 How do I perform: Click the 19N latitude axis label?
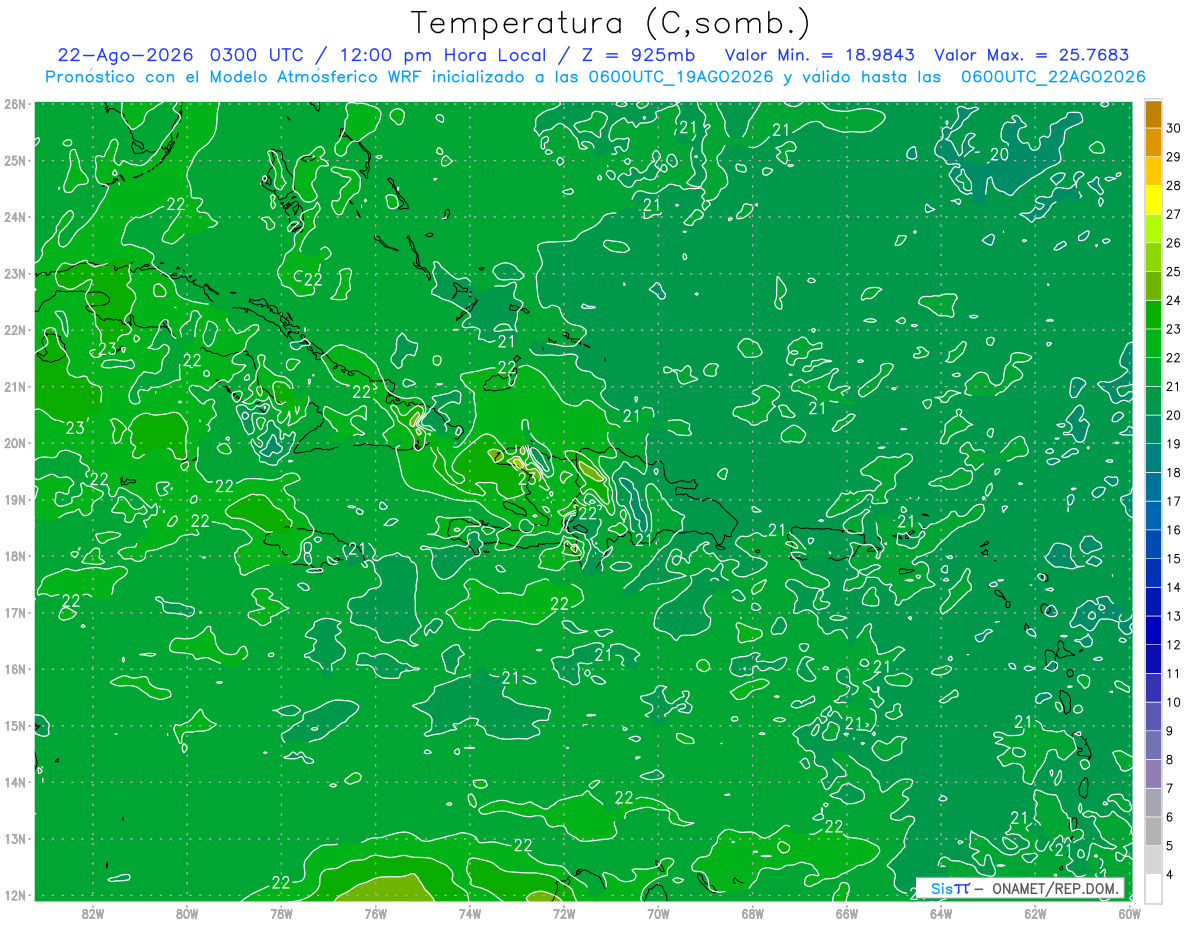tap(15, 499)
